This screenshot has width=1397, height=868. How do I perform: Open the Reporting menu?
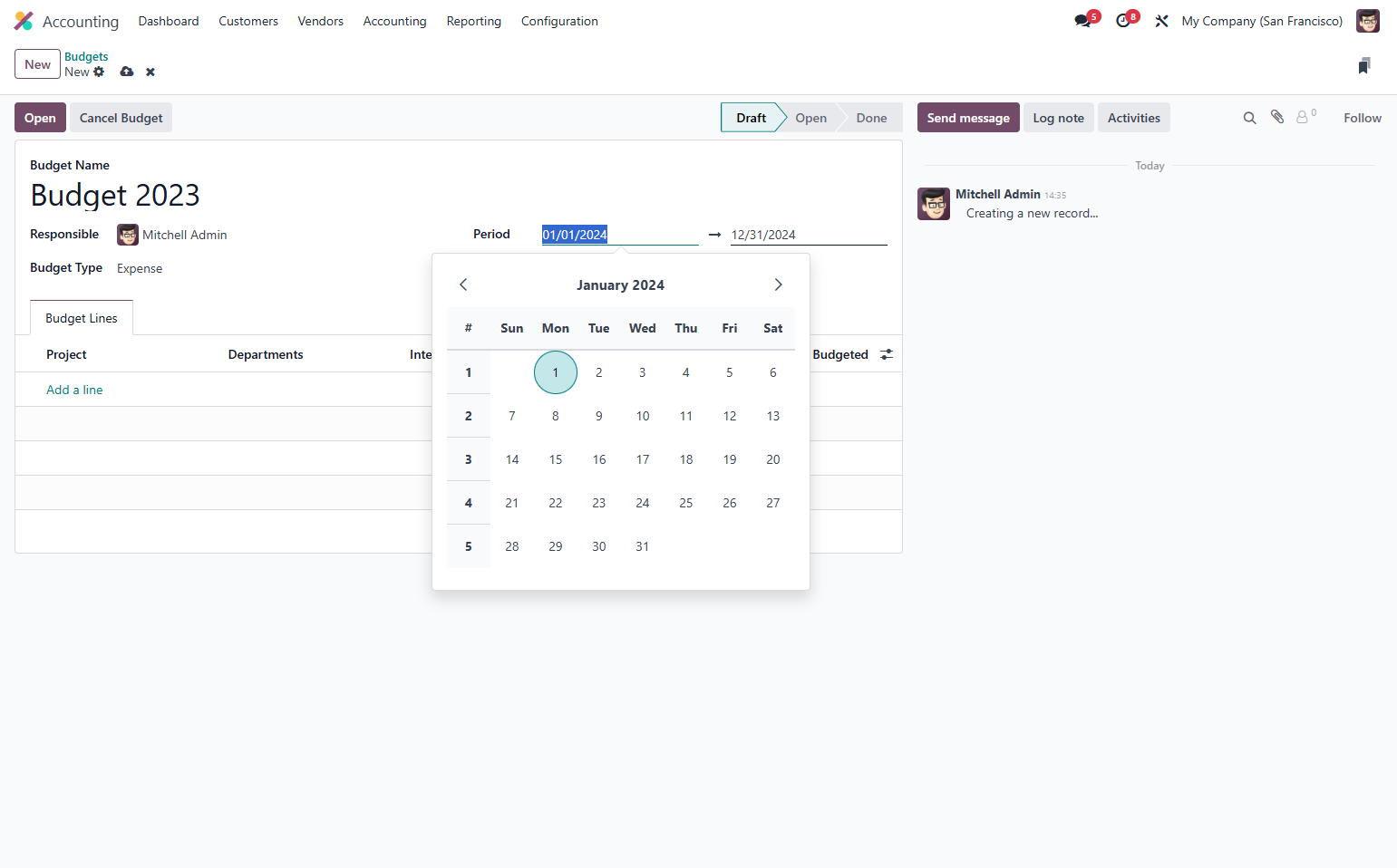click(474, 21)
